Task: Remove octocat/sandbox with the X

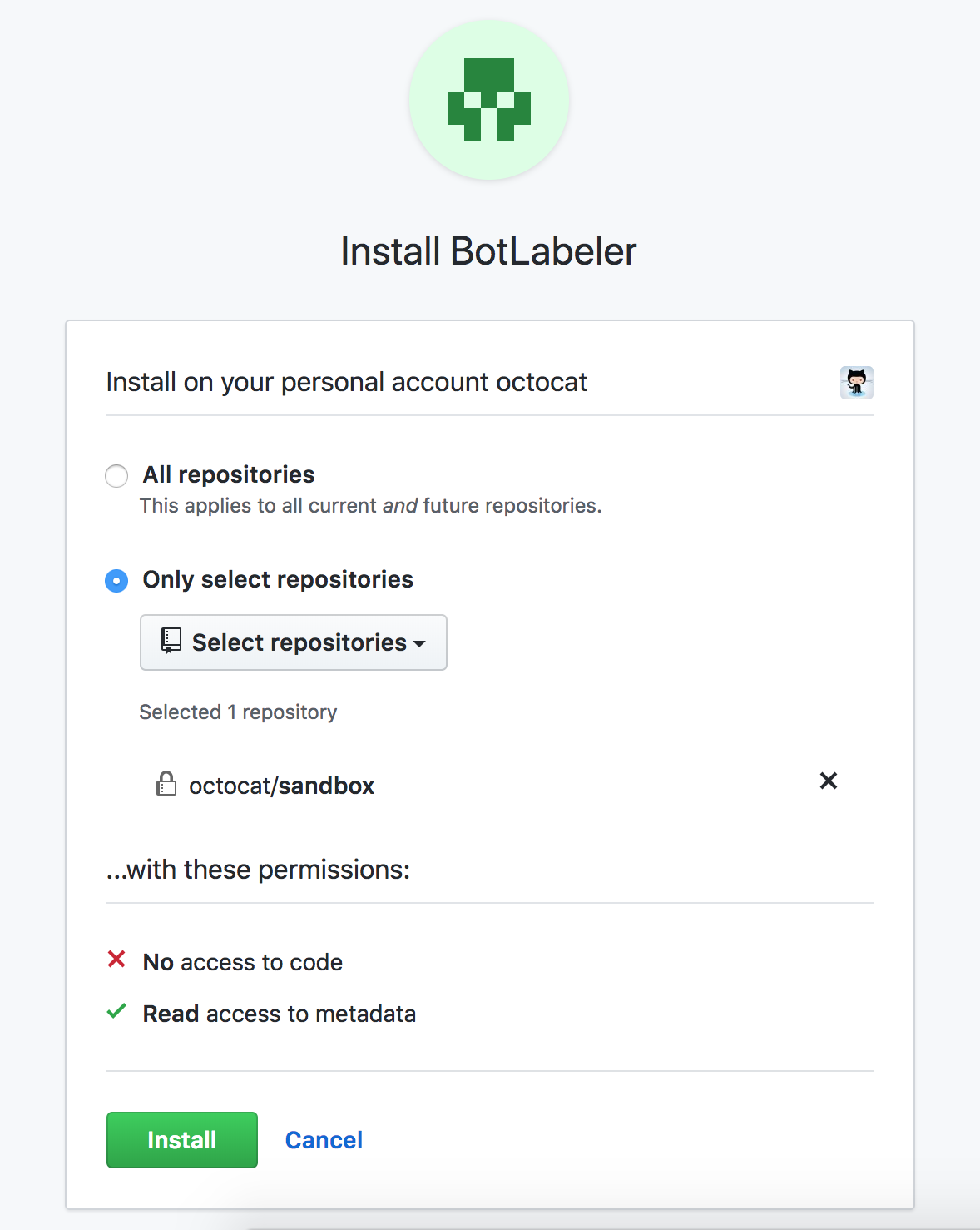Action: 828,781
